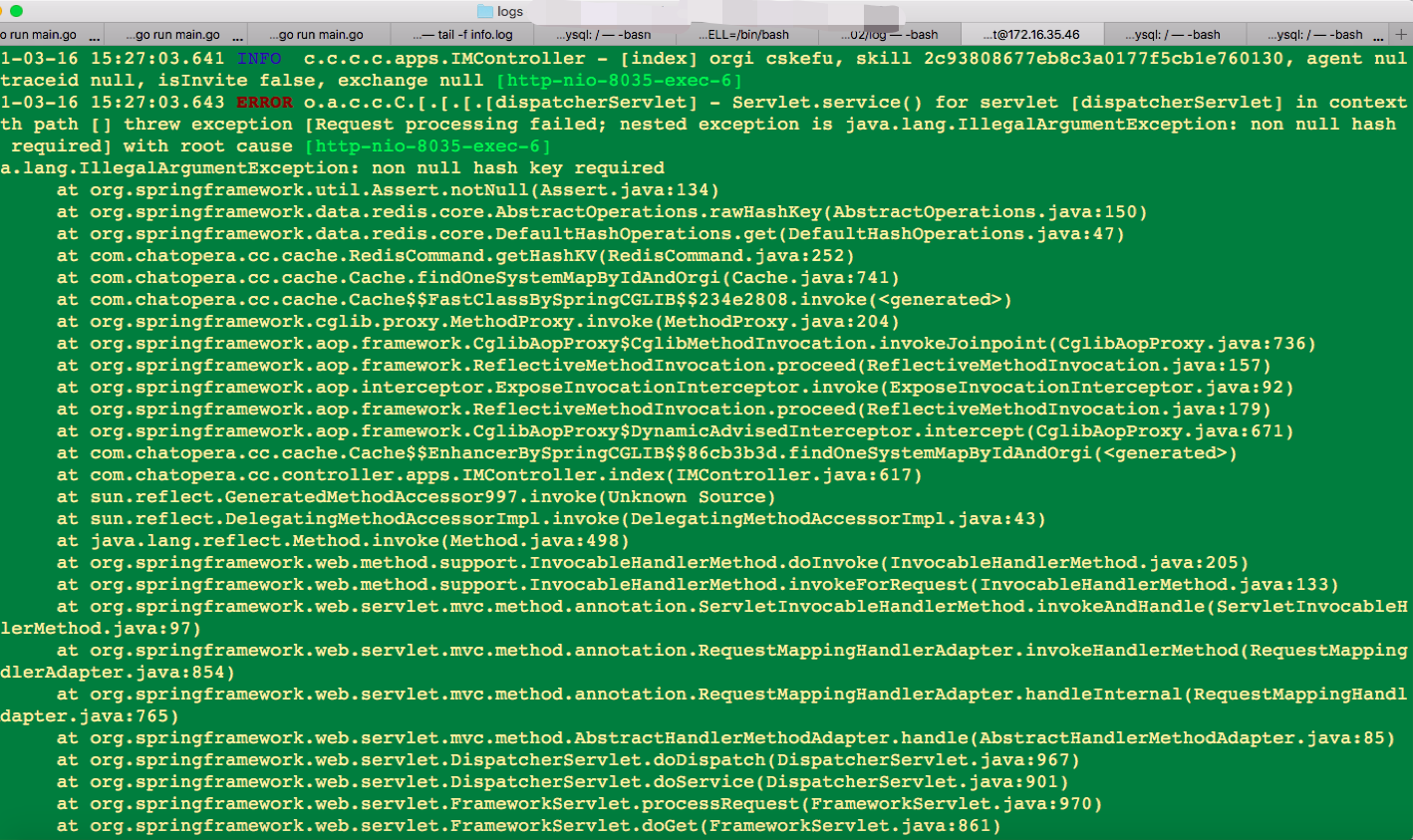Click the AbstractHandlerMethodAdapter.handle stack line
This screenshot has width=1413, height=840.
pos(725,738)
